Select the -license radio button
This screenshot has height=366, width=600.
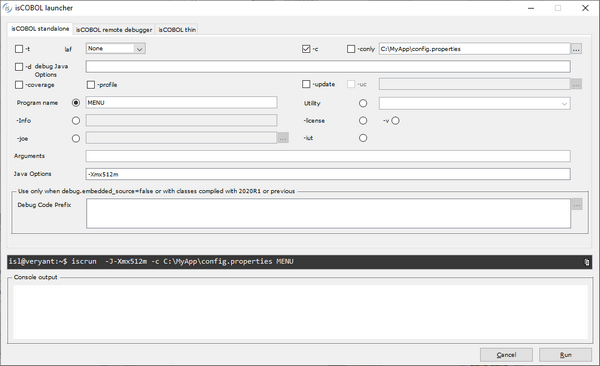[363, 121]
